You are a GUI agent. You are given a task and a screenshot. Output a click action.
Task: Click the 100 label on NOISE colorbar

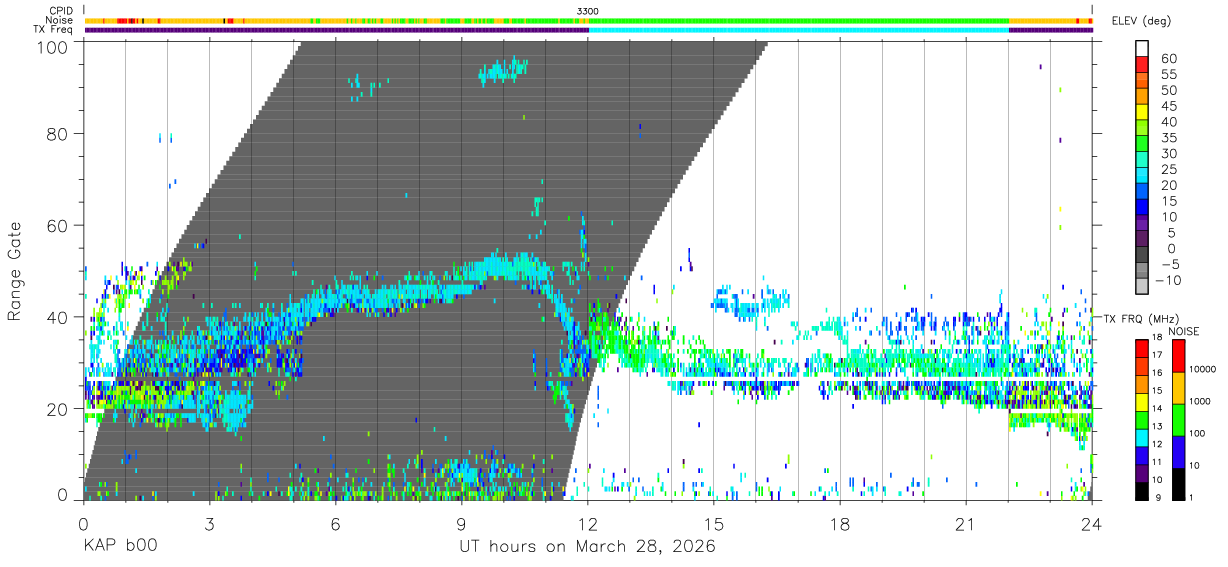point(1196,434)
